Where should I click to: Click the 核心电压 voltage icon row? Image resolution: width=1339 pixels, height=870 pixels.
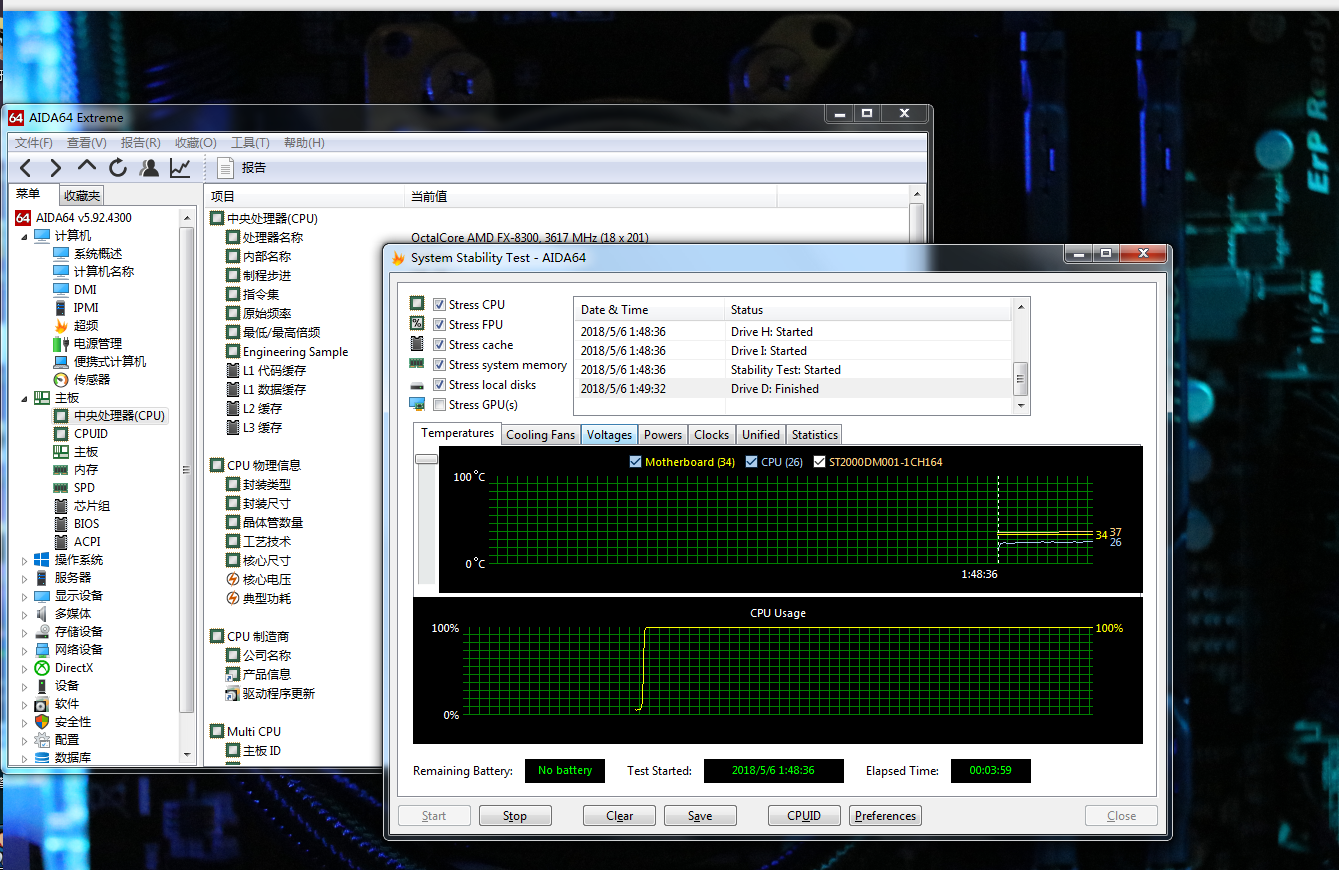pyautogui.click(x=259, y=580)
